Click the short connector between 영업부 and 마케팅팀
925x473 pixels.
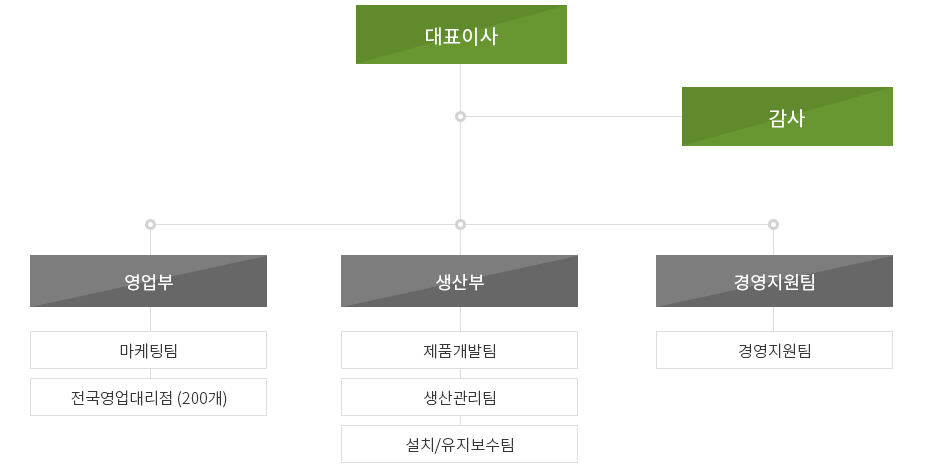150,319
